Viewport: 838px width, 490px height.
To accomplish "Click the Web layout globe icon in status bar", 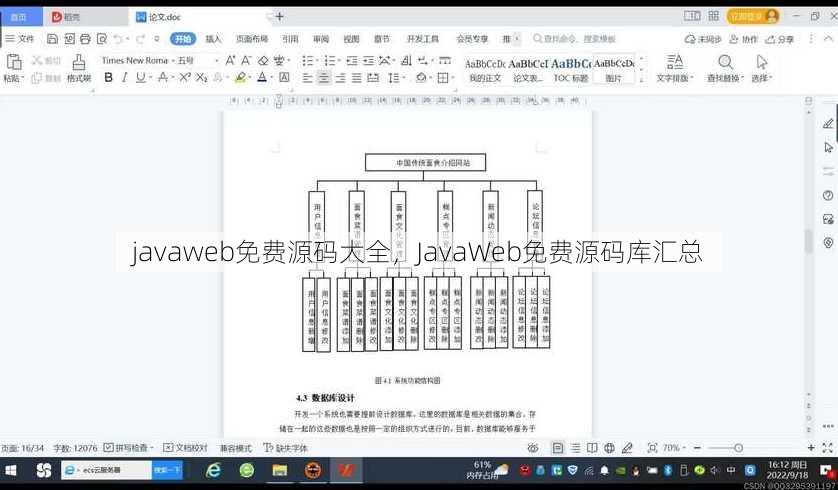I will click(x=609, y=448).
